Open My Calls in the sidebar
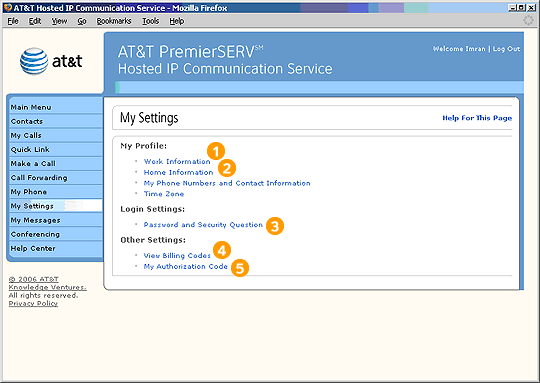The width and height of the screenshot is (540, 383). click(x=56, y=136)
